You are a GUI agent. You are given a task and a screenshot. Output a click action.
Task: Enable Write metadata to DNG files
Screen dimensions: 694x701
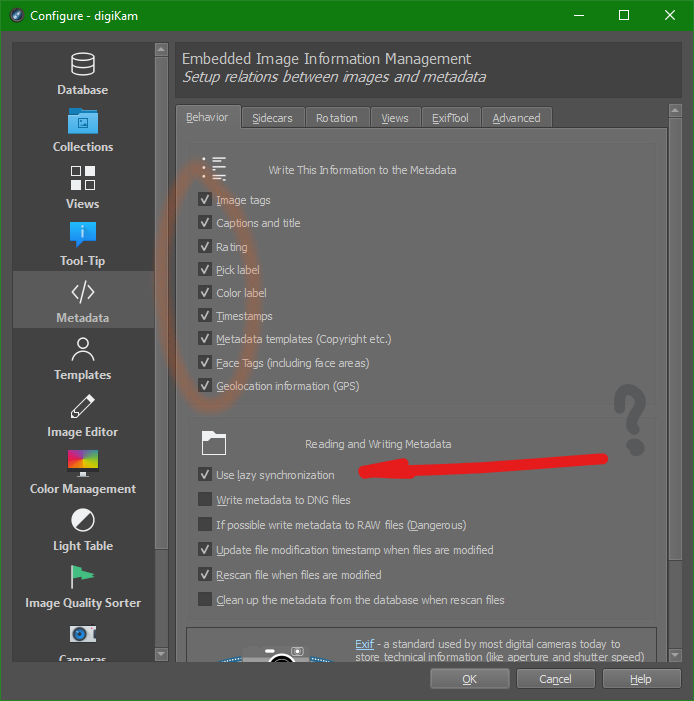(205, 500)
